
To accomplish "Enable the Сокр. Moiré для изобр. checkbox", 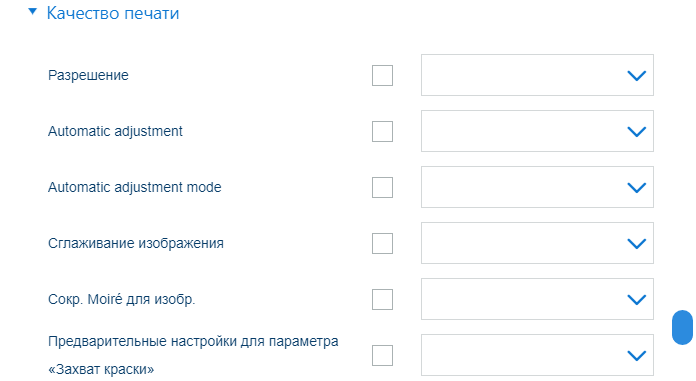I will 382,299.
